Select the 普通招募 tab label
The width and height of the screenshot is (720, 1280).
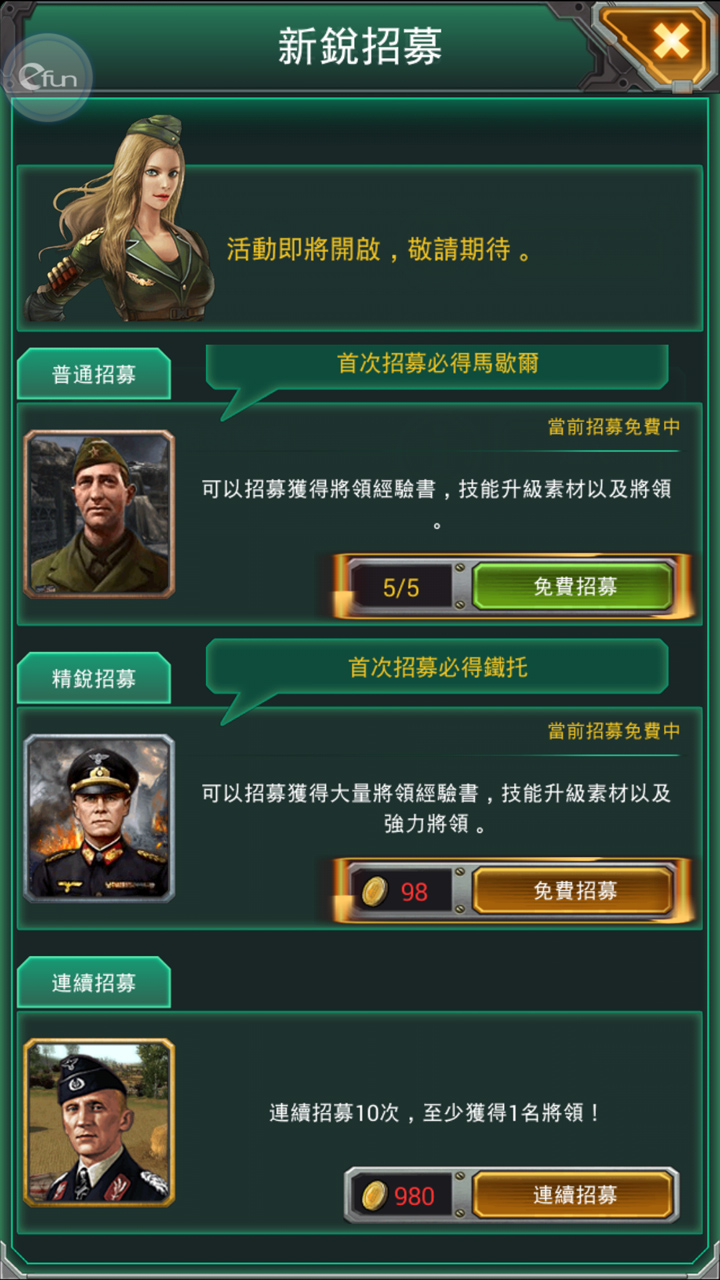[94, 375]
